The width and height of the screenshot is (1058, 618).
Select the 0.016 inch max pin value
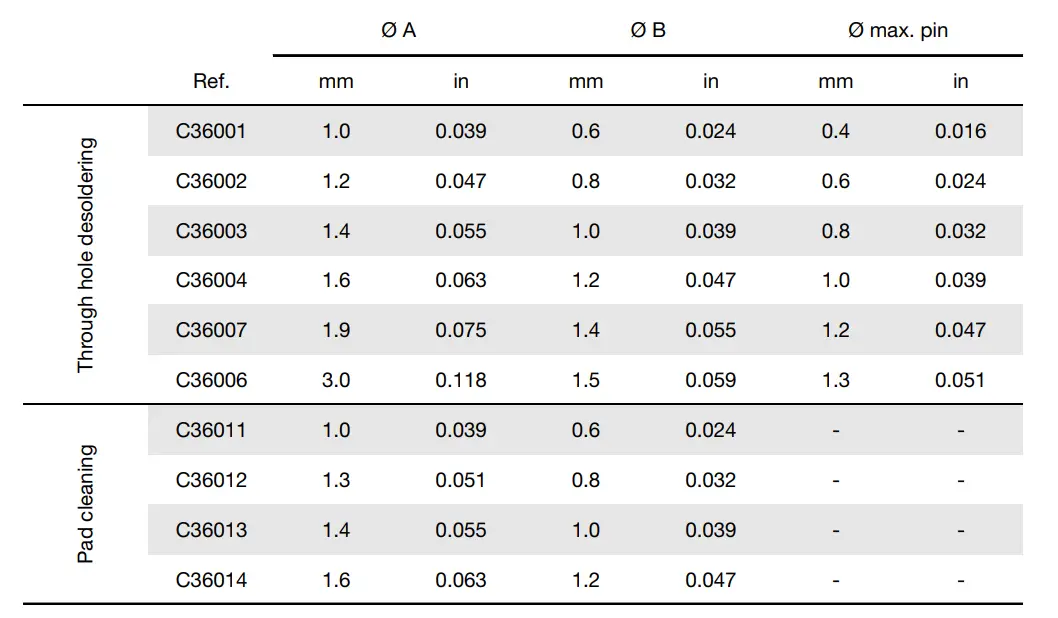pyautogui.click(x=960, y=131)
